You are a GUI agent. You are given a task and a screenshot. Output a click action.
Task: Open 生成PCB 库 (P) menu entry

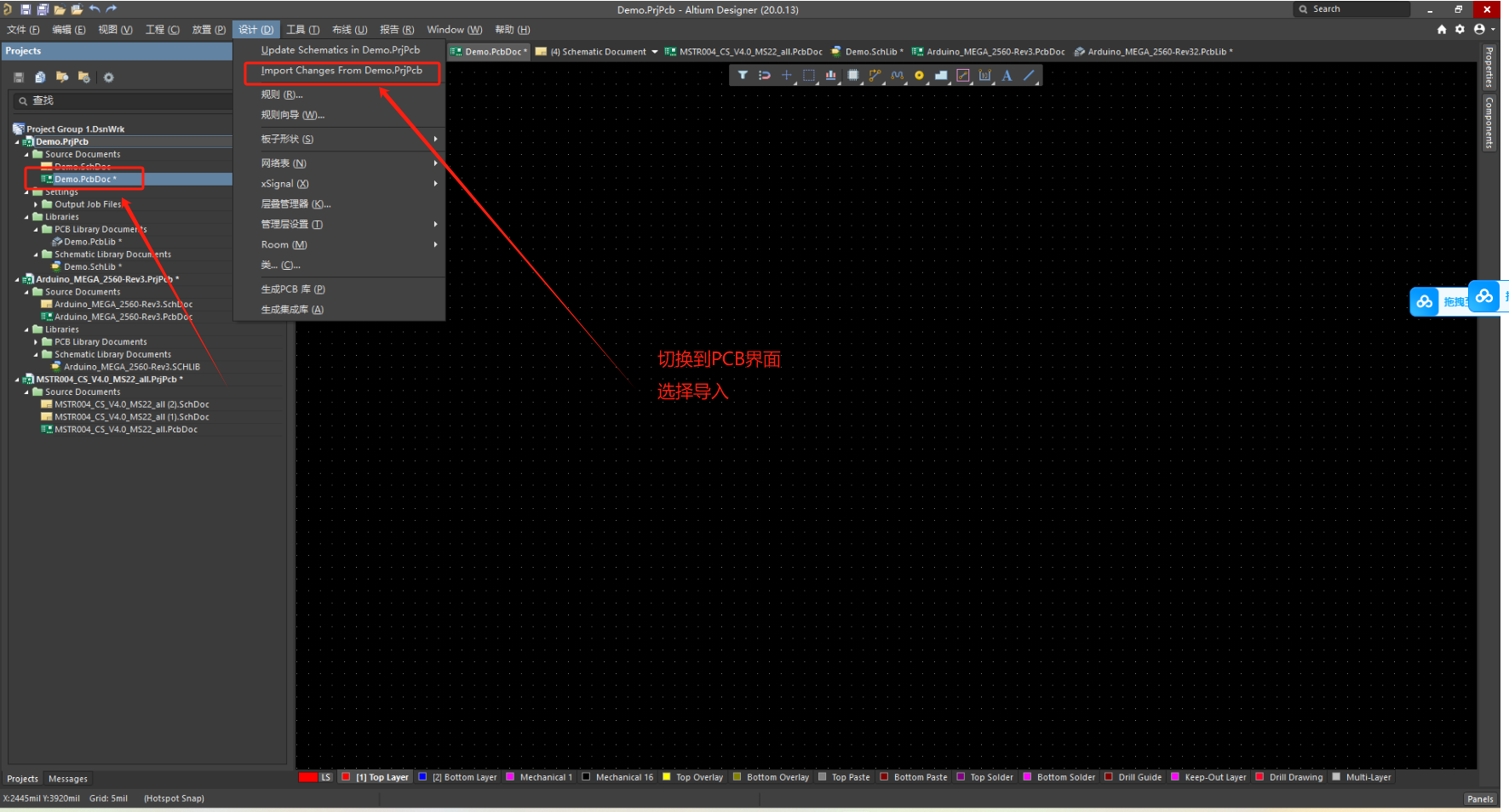click(293, 289)
